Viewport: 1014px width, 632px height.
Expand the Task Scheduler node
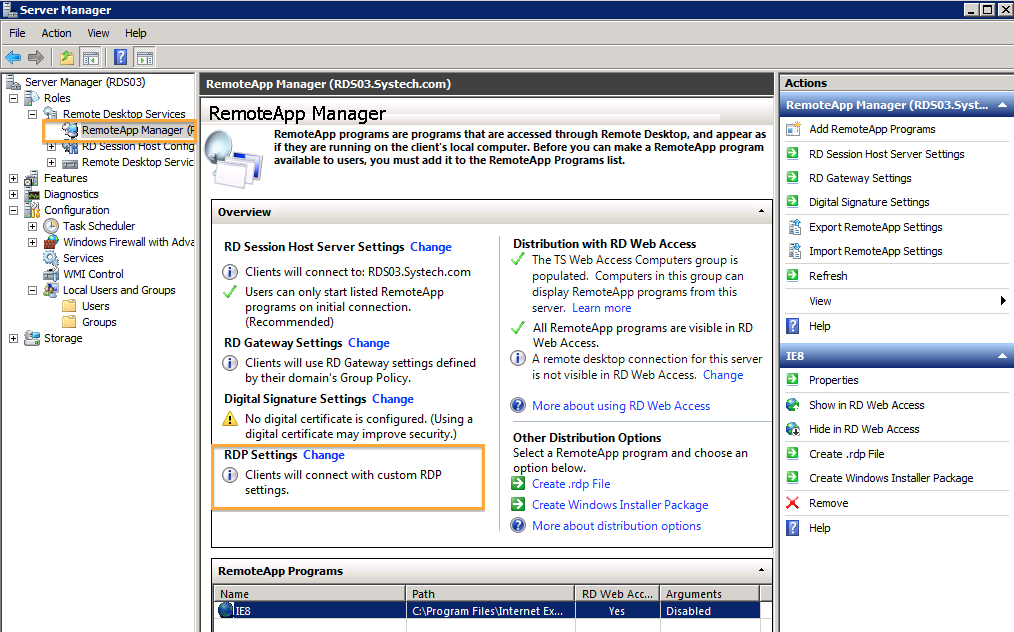(x=32, y=226)
